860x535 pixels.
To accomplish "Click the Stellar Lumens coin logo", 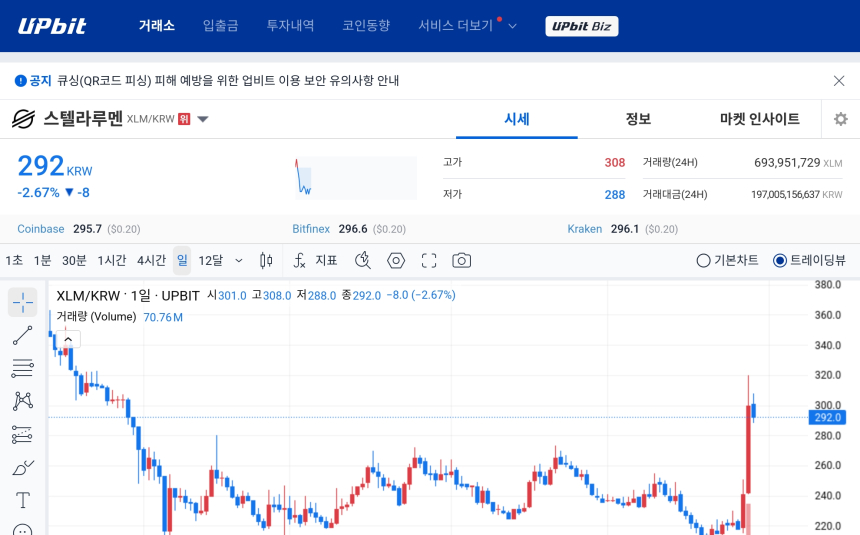I will click(24, 119).
